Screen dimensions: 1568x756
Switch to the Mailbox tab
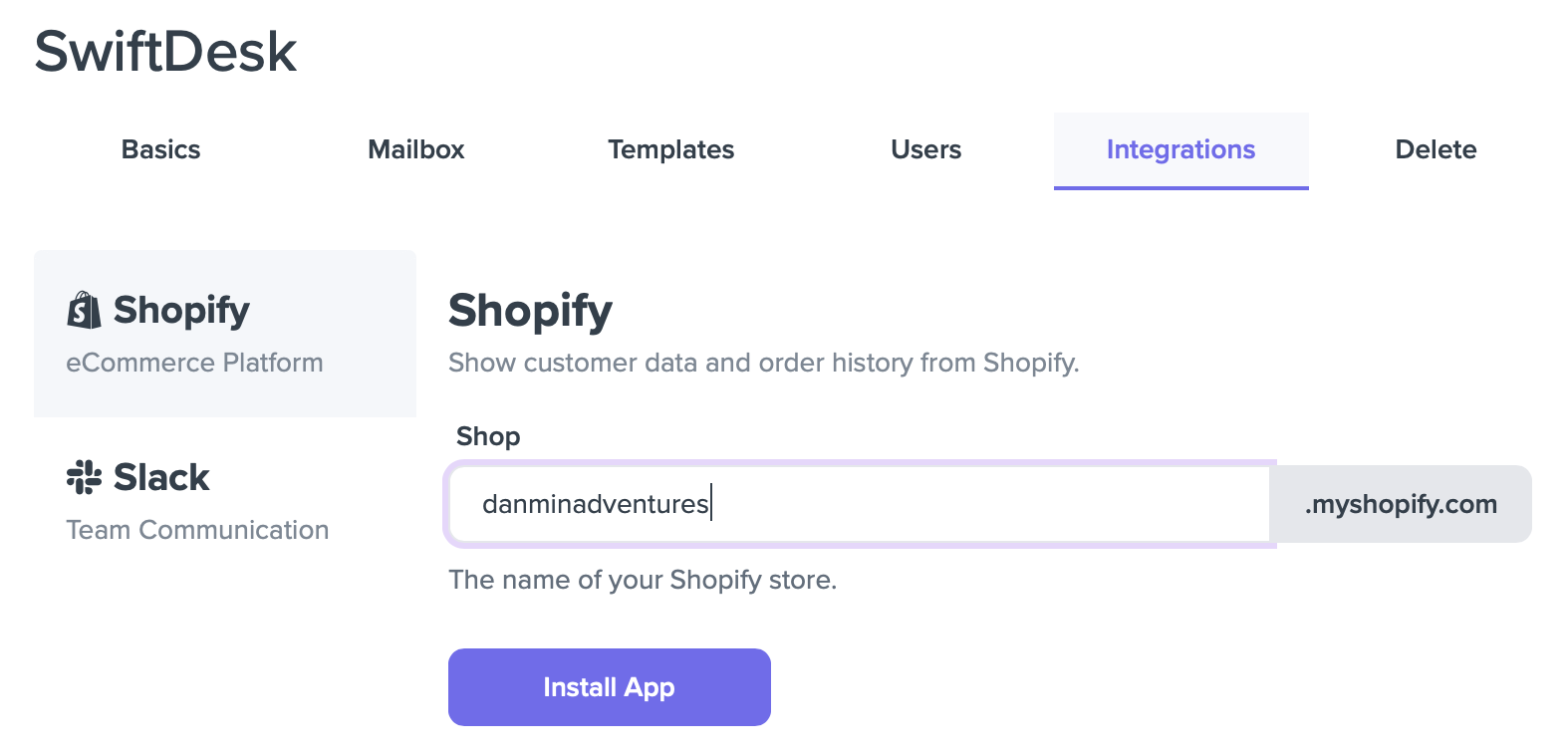coord(415,149)
